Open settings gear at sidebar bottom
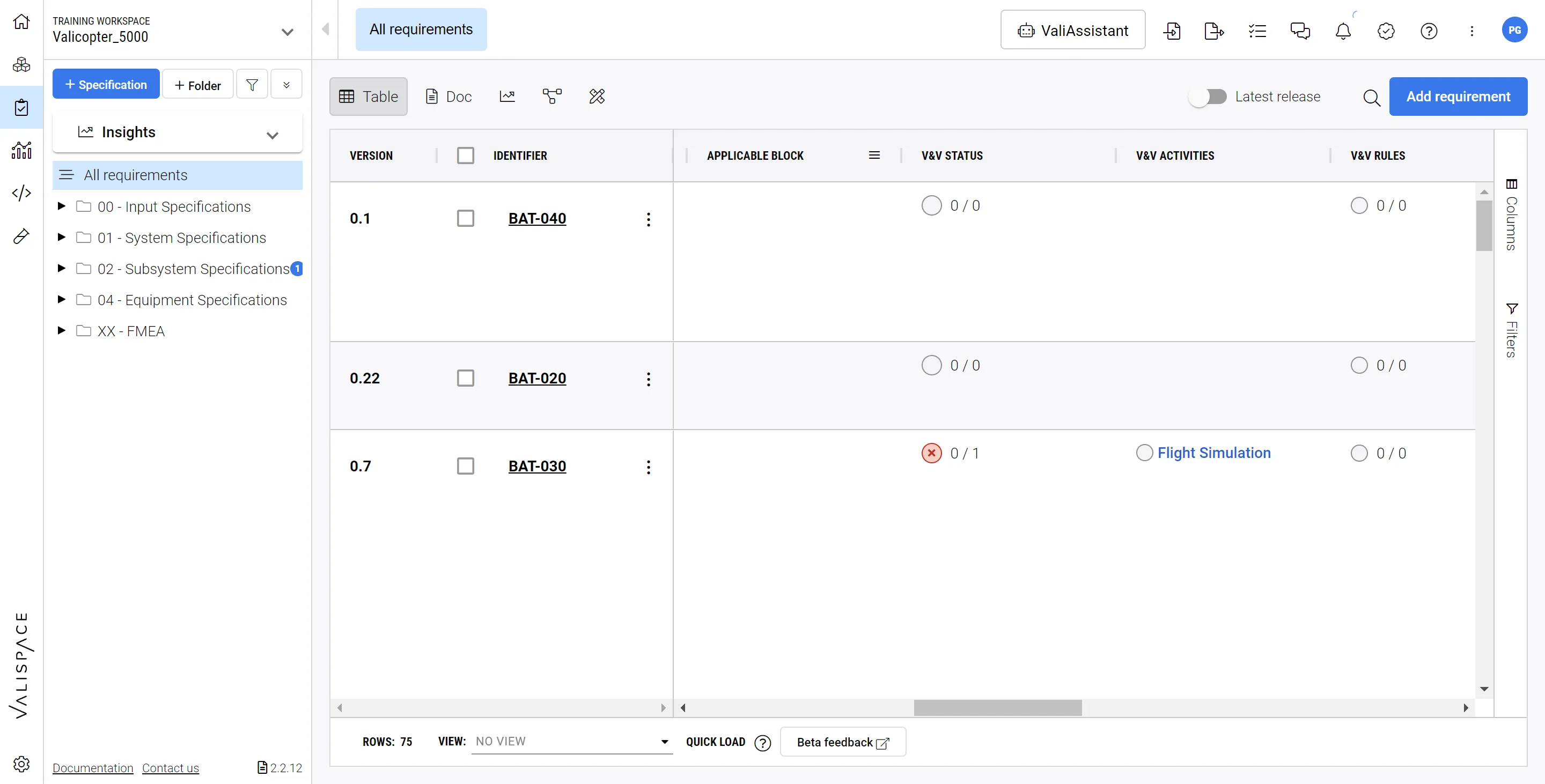Viewport: 1545px width, 784px height. [21, 764]
